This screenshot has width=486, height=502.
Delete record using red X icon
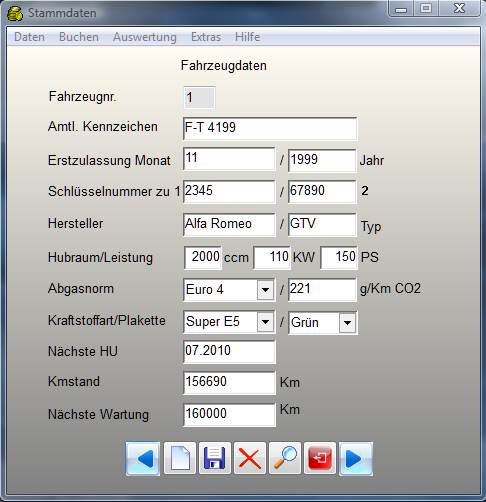pyautogui.click(x=250, y=459)
